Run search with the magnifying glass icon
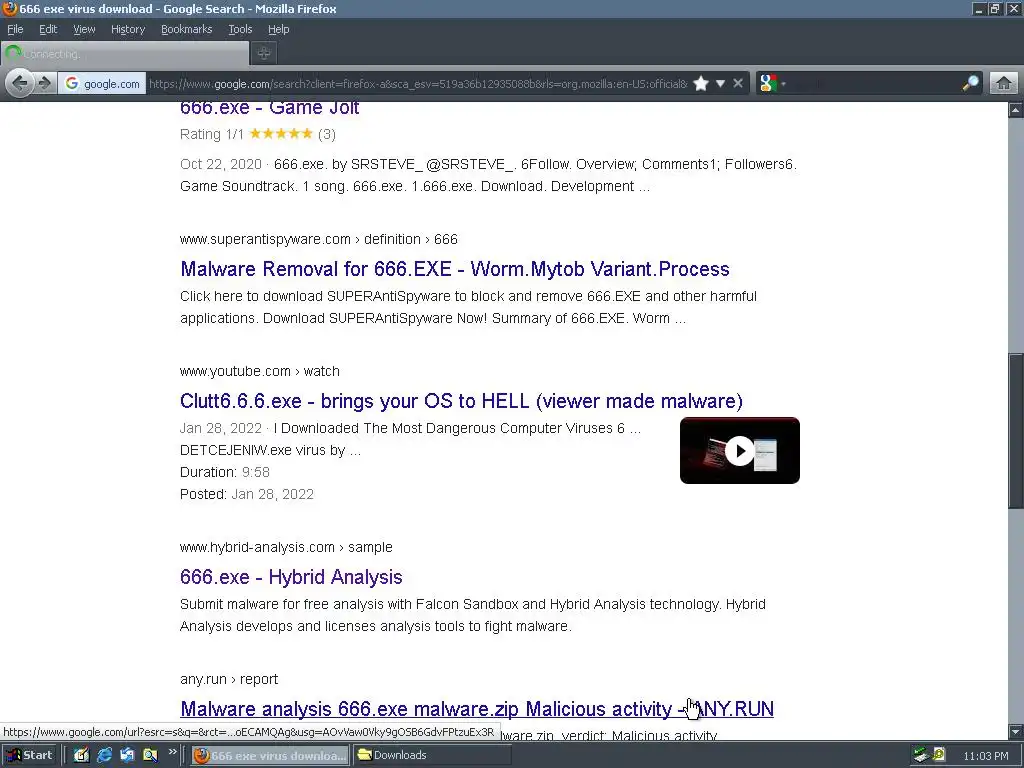Screen dimensions: 1024x768 coord(970,84)
